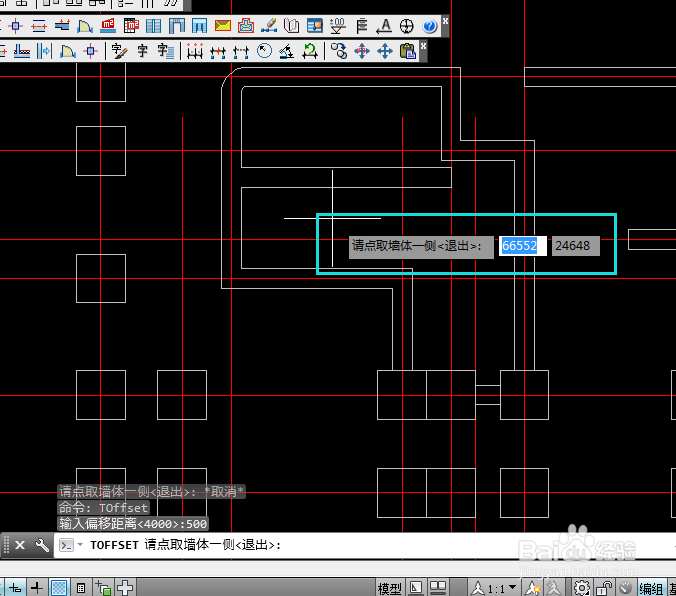
Task: Open the blue help question mark icon
Action: point(429,26)
